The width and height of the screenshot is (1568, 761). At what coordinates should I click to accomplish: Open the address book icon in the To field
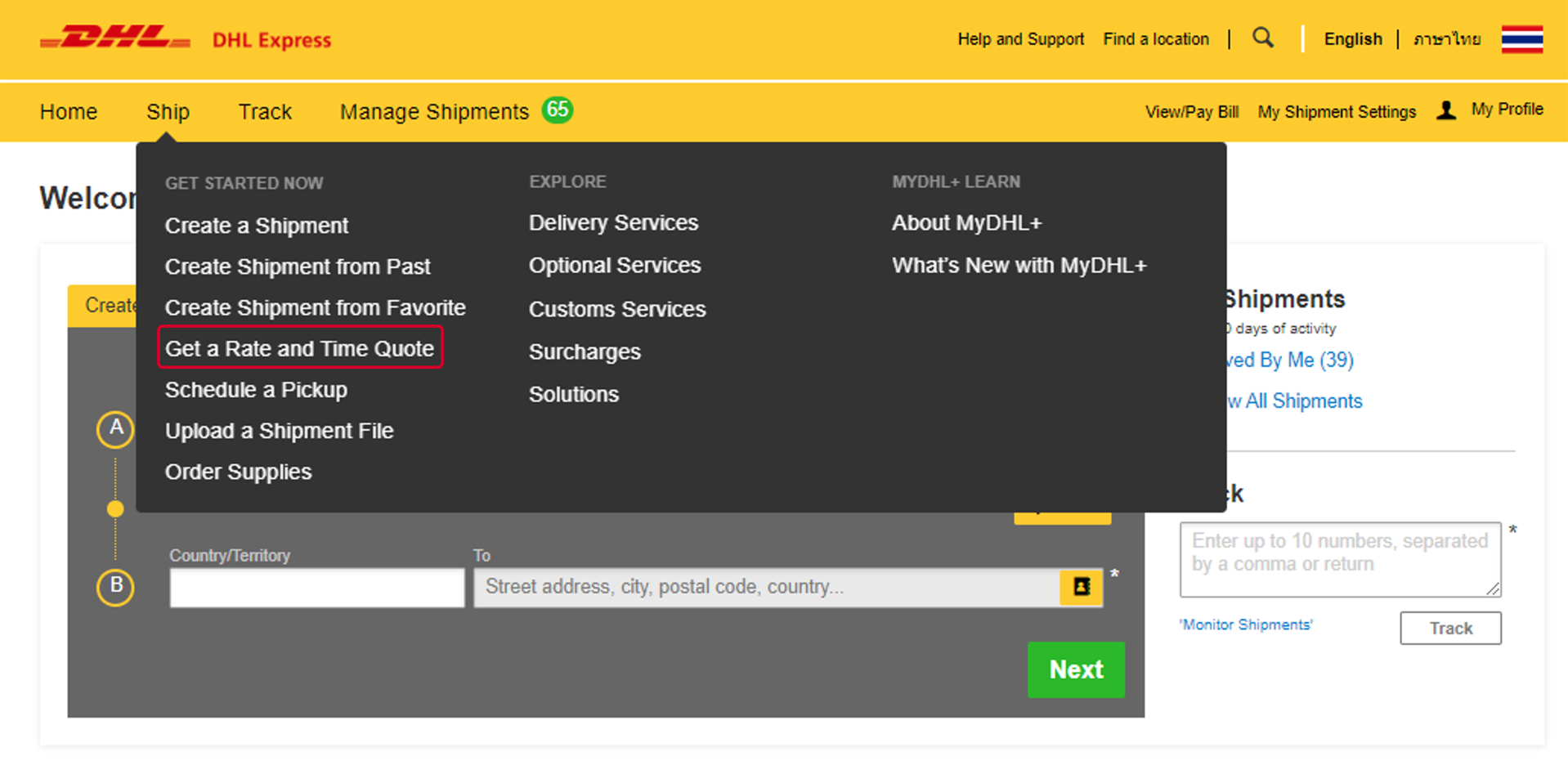tap(1081, 587)
